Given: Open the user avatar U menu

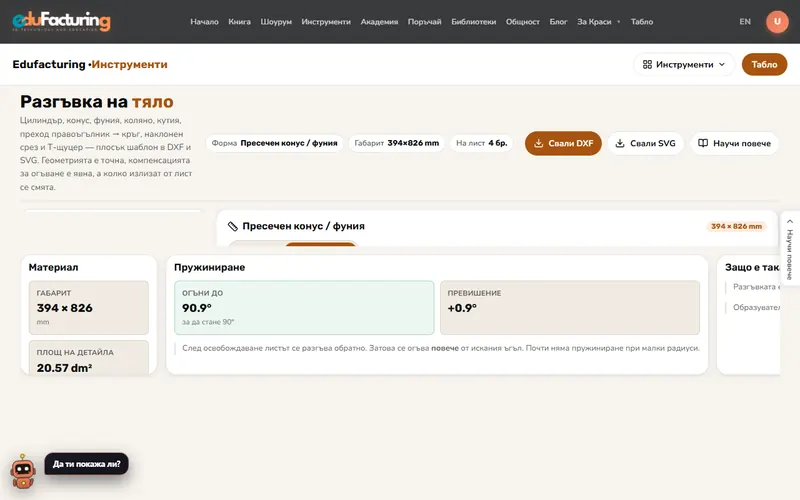Looking at the screenshot, I should point(777,21).
